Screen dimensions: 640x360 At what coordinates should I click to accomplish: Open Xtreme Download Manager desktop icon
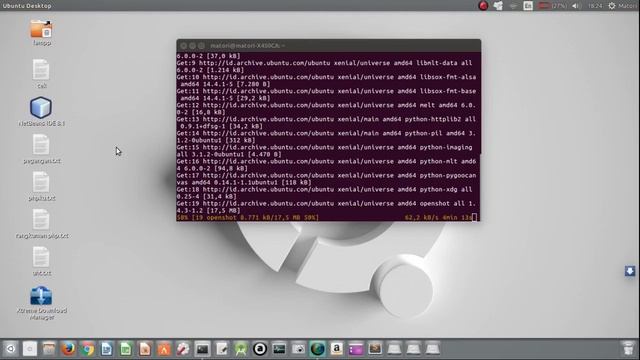click(x=41, y=296)
